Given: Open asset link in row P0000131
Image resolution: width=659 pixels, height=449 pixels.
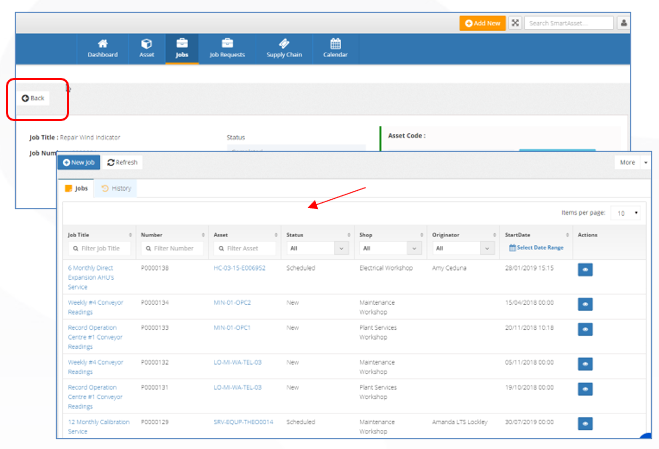Looking at the screenshot, I should tap(237, 388).
